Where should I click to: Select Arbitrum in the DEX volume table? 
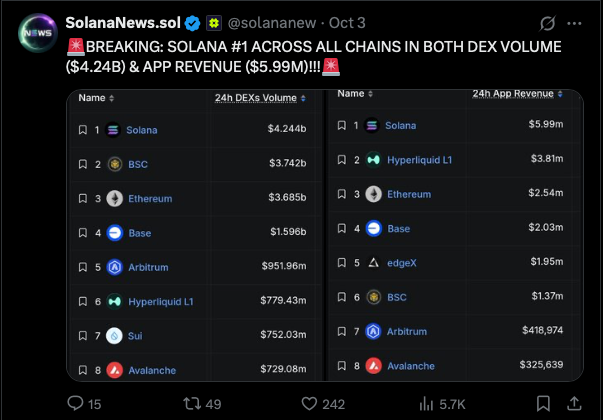(148, 267)
